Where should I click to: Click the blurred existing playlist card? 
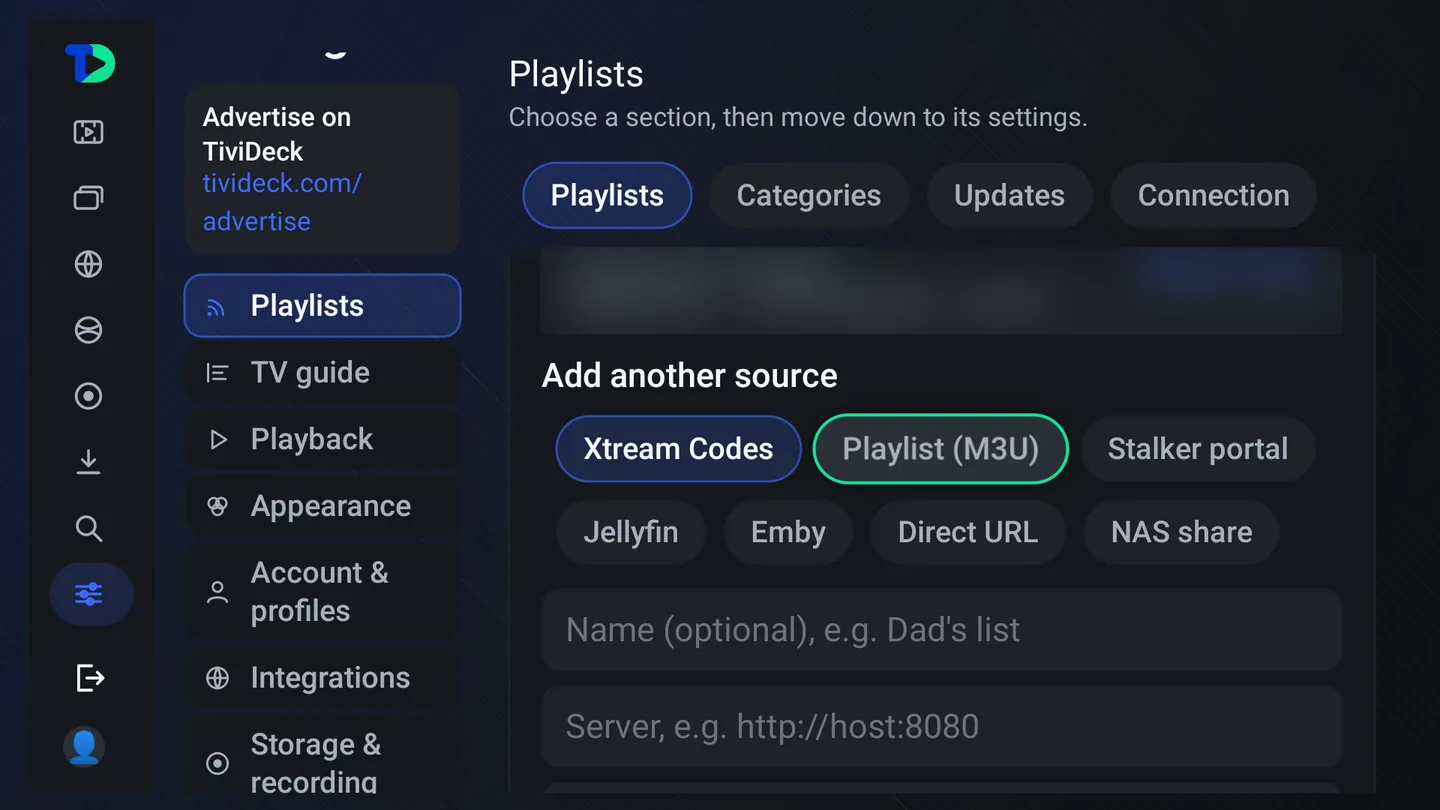point(941,293)
